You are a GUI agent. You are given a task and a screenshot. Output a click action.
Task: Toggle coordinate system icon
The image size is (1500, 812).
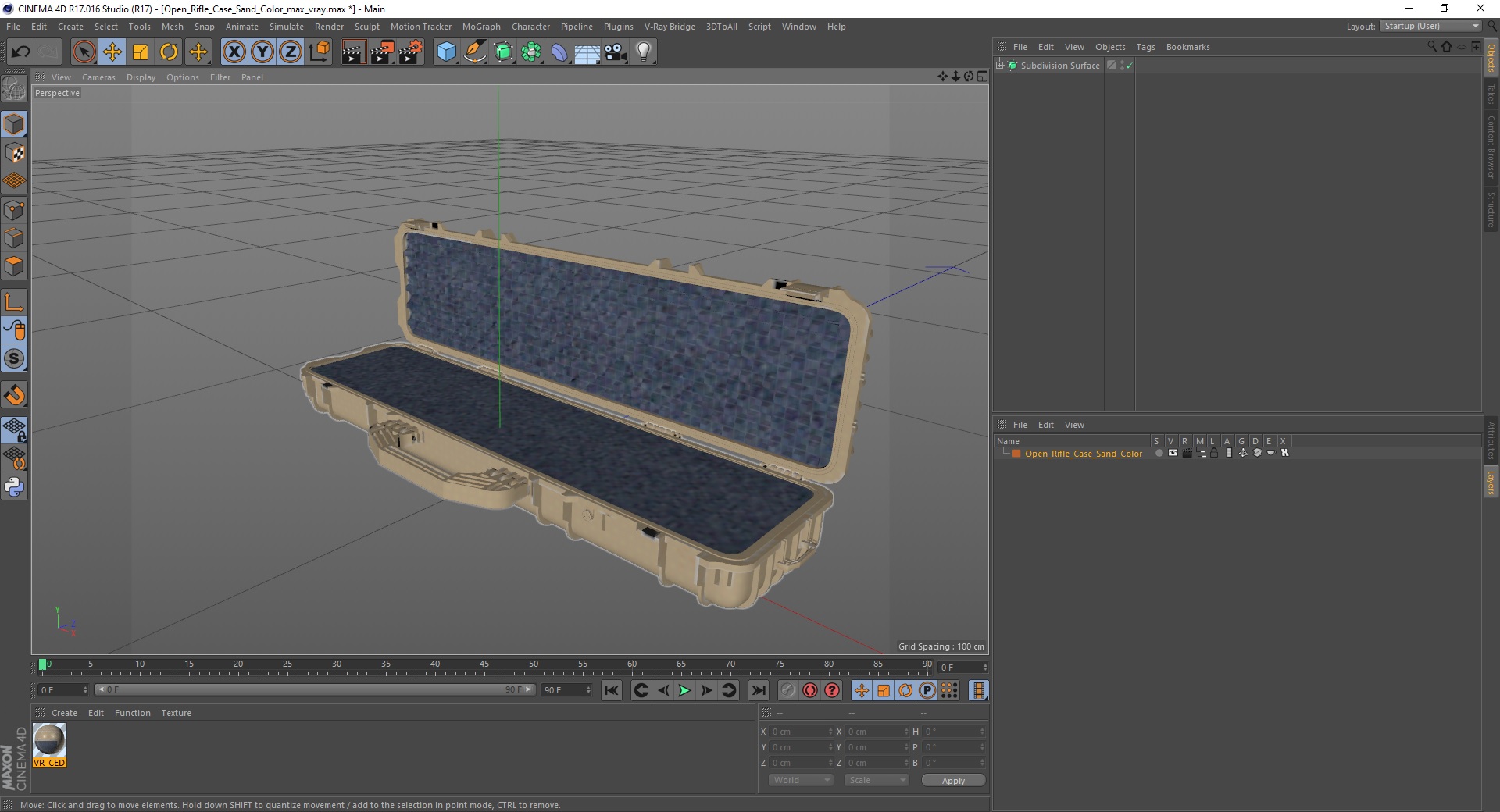[319, 52]
